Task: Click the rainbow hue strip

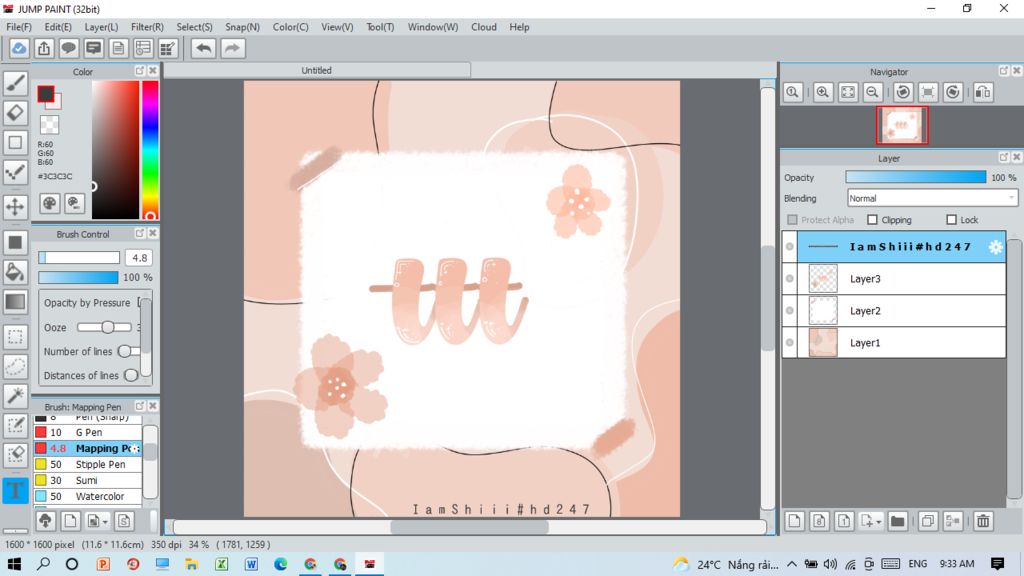Action: [150, 150]
